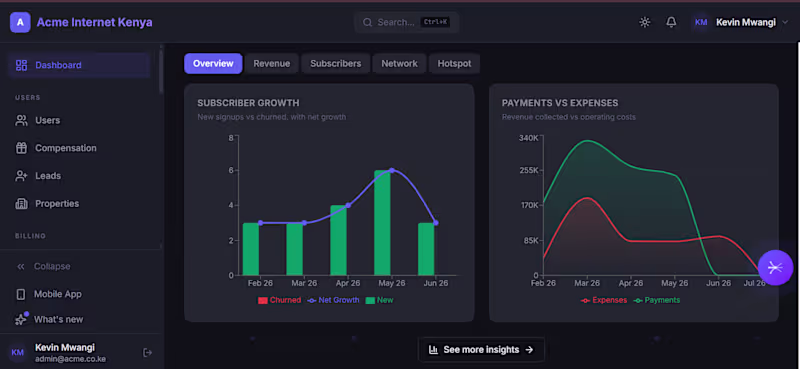Toggle the Churned legend entry
Screen dimensions: 800x369
pos(280,300)
